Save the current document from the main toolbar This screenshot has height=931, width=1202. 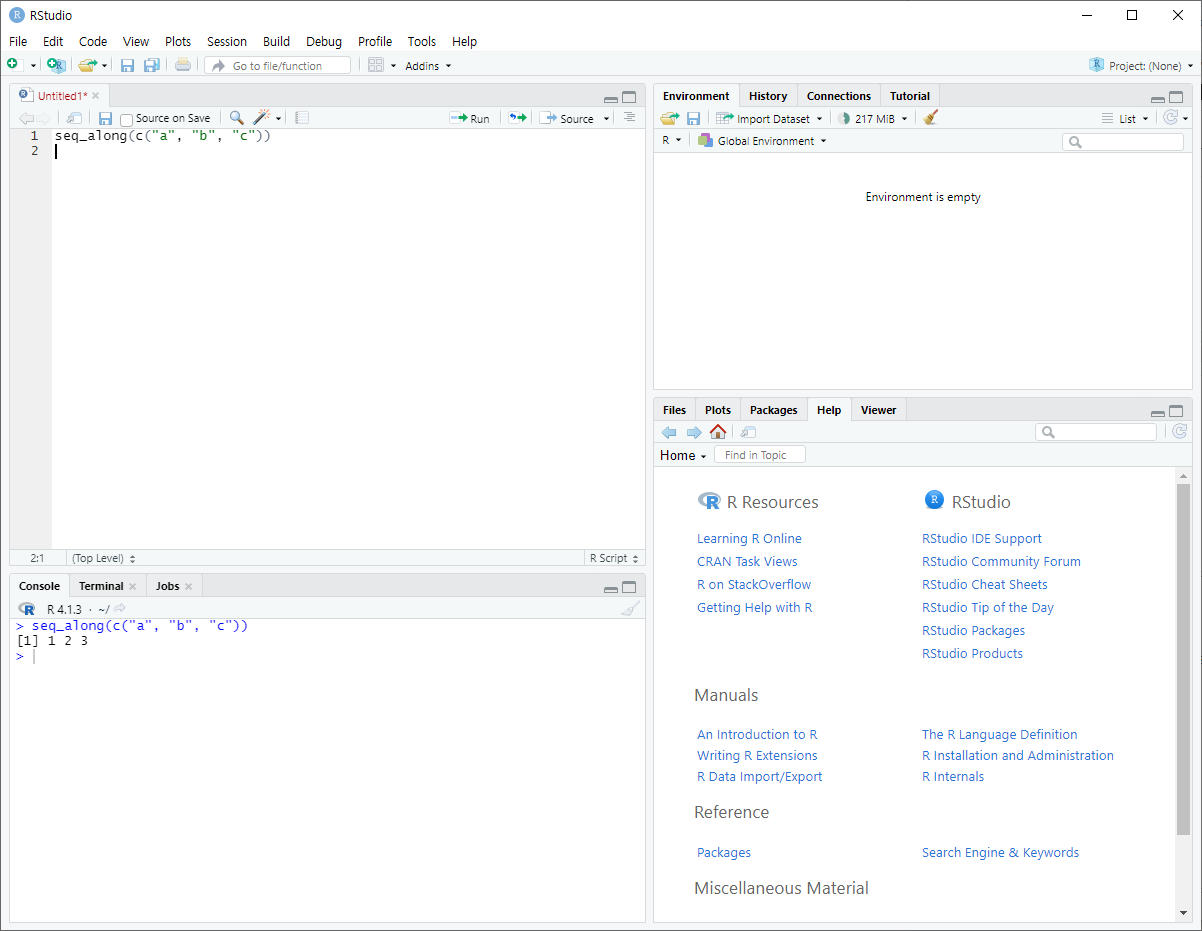(127, 65)
